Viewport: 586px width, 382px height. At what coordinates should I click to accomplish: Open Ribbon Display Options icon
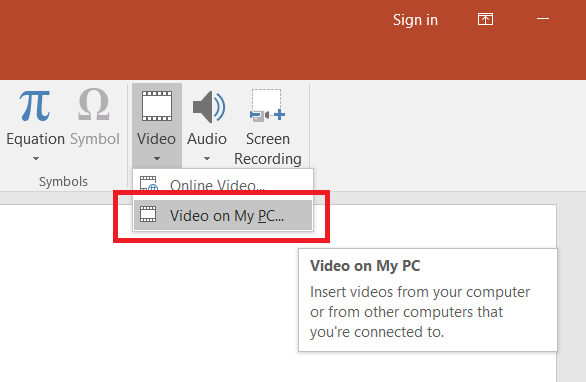tap(485, 19)
